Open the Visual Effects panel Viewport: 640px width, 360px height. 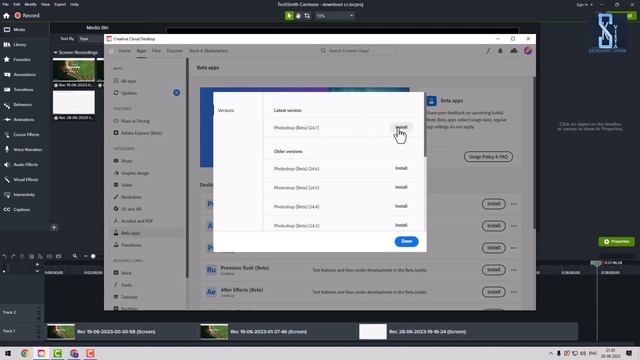click(x=21, y=180)
